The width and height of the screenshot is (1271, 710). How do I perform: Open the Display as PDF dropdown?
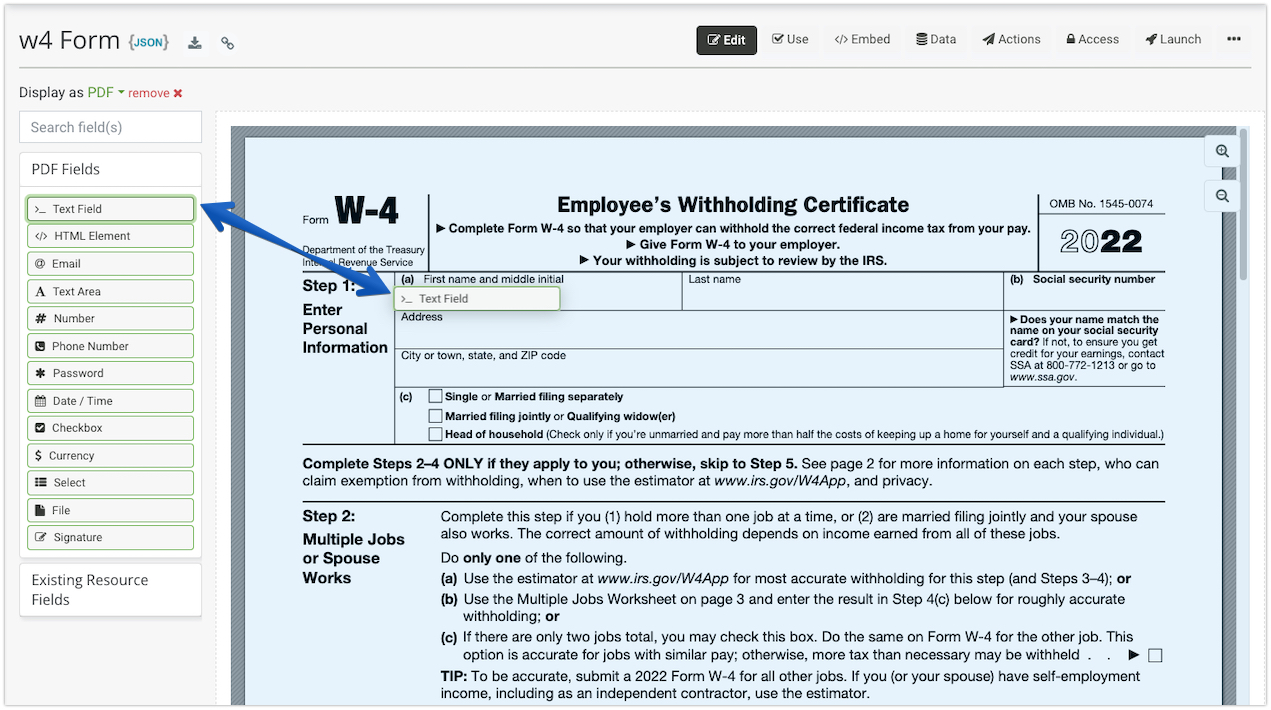point(105,93)
